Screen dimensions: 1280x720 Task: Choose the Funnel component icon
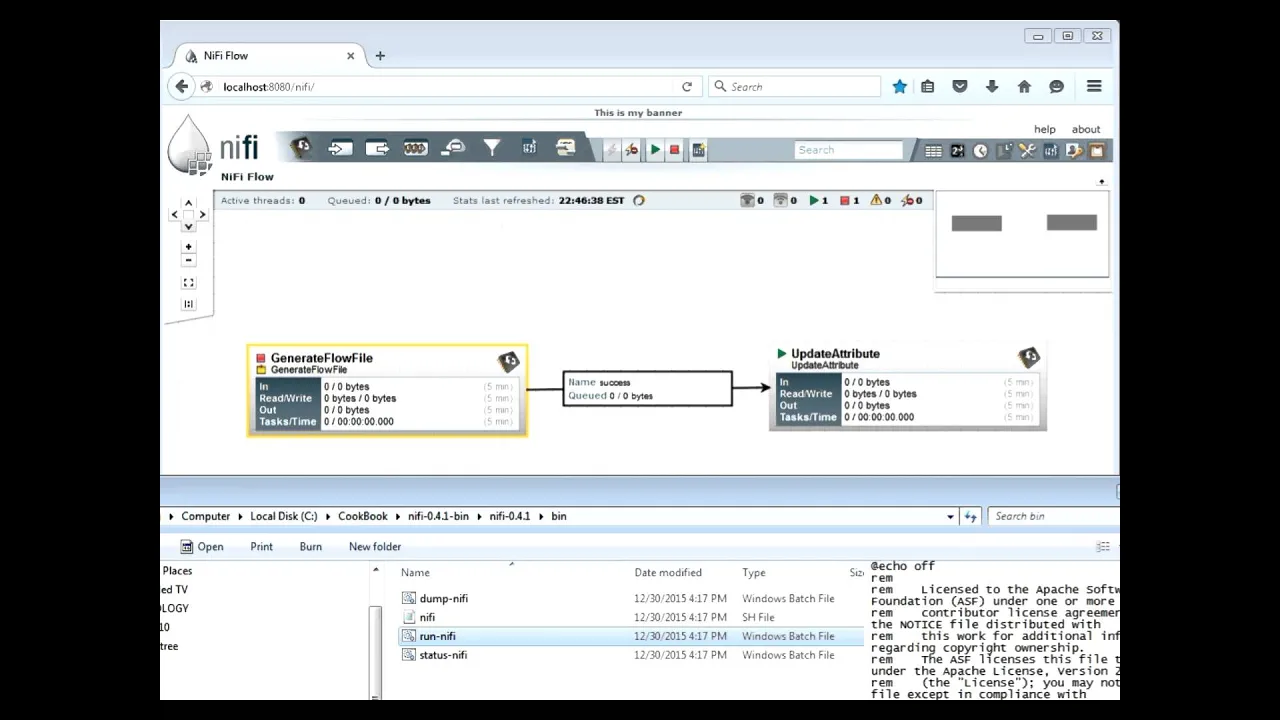point(492,148)
